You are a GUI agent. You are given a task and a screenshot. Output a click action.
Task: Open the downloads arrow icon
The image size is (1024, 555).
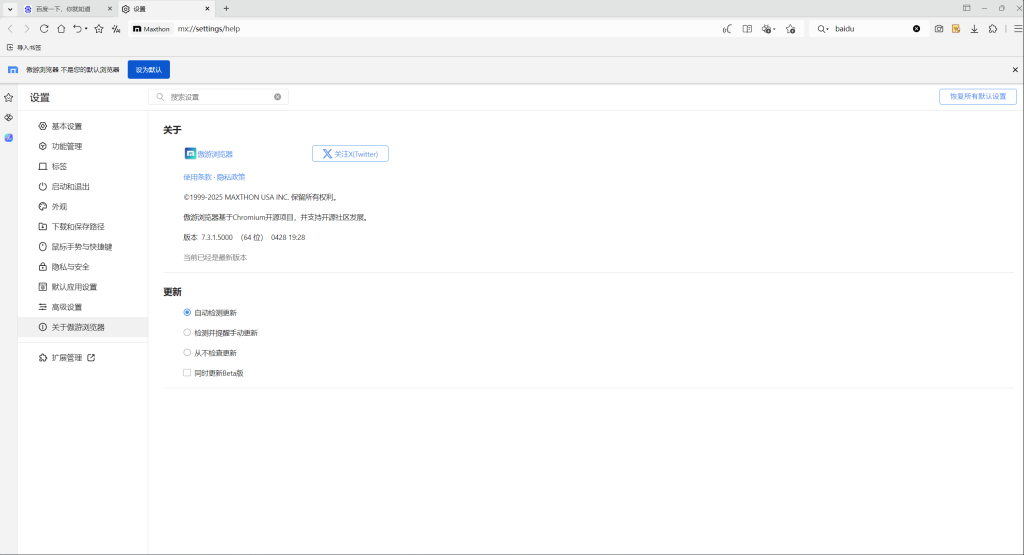pyautogui.click(x=974, y=29)
